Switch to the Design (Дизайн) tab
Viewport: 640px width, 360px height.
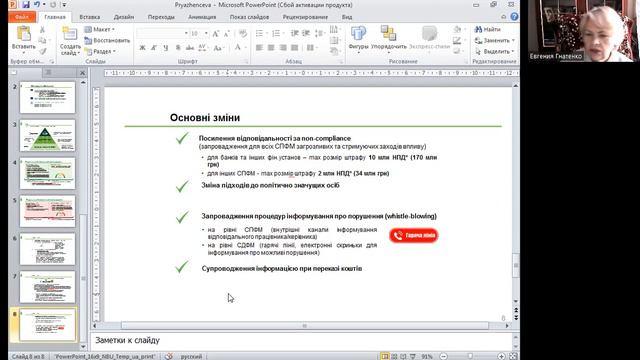point(124,17)
